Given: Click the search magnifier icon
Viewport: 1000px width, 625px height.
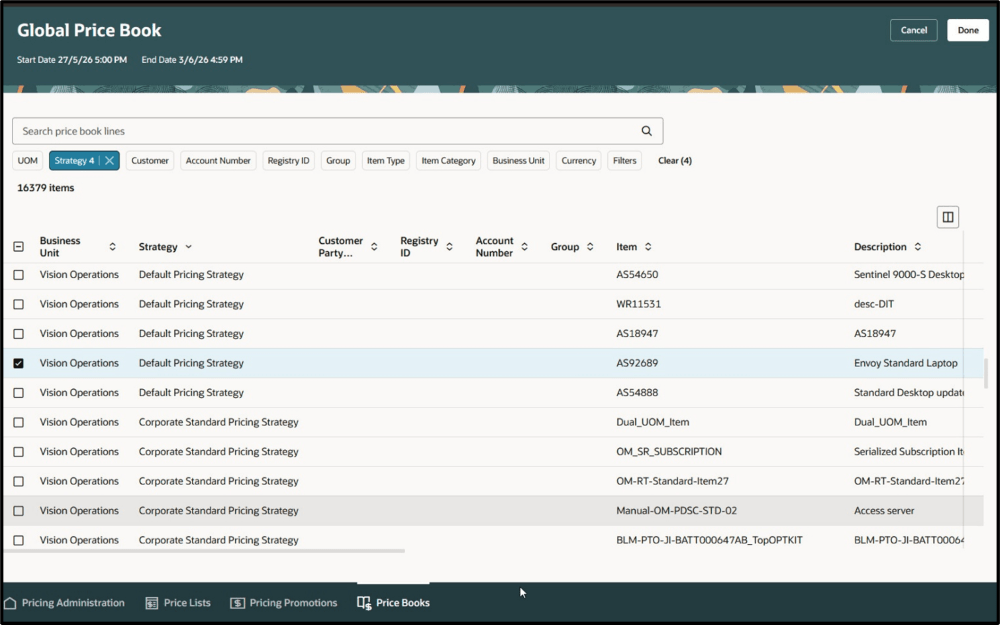Looking at the screenshot, I should click(646, 131).
